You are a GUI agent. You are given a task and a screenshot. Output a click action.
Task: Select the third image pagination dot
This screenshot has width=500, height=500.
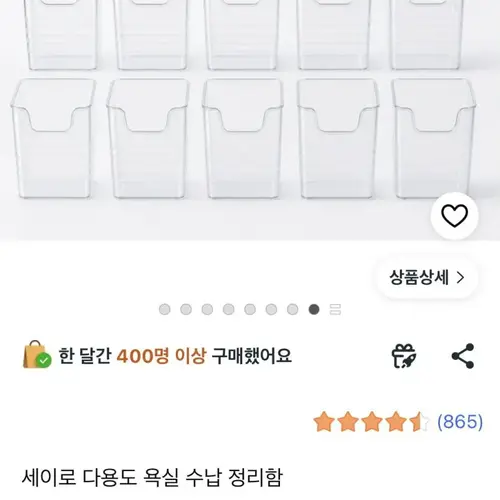click(207, 309)
